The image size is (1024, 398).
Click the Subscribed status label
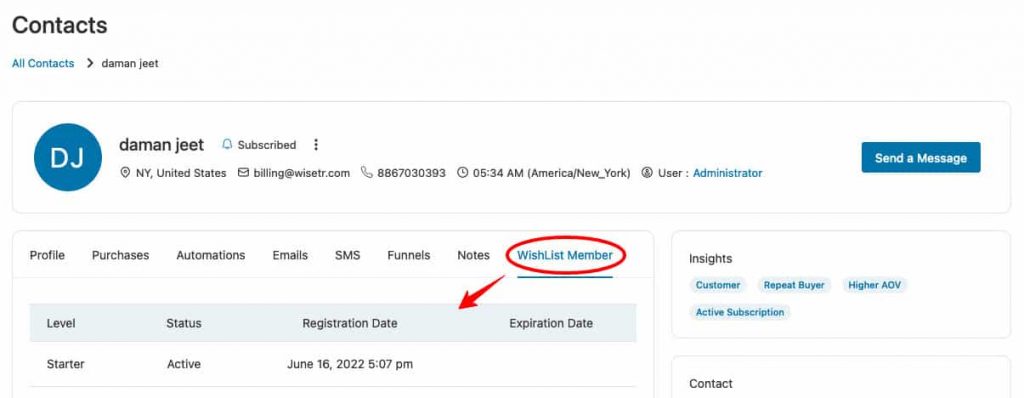[x=266, y=145]
